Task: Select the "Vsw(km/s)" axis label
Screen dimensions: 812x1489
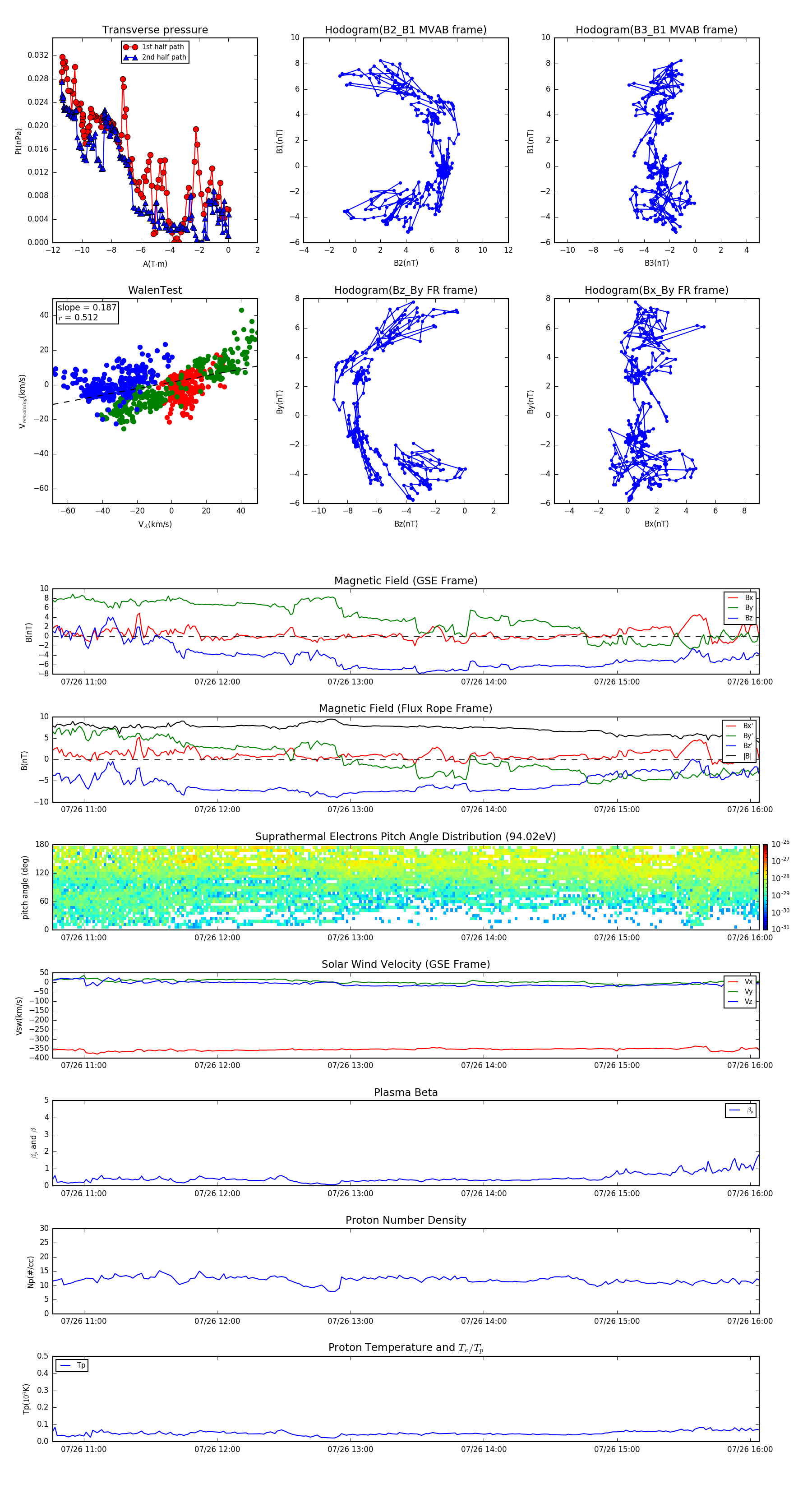Action: coord(18,1016)
